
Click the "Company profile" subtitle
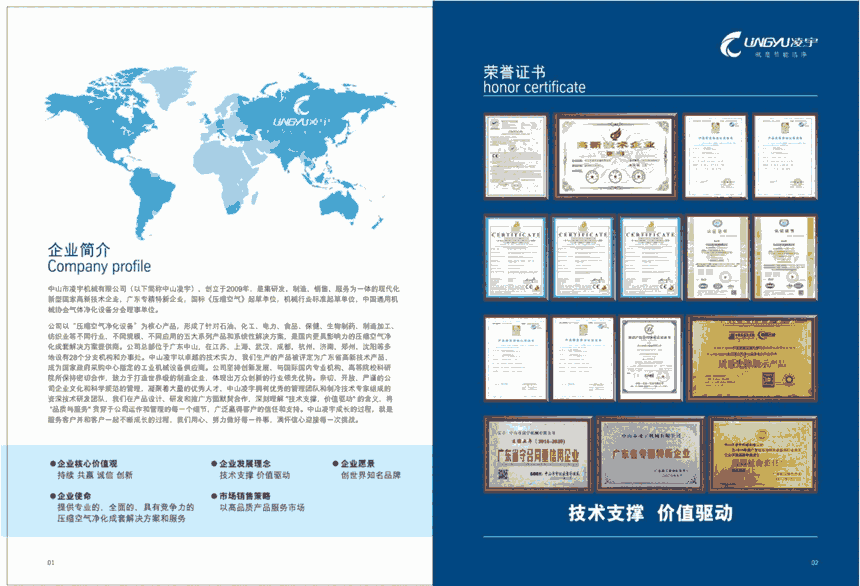pos(99,267)
